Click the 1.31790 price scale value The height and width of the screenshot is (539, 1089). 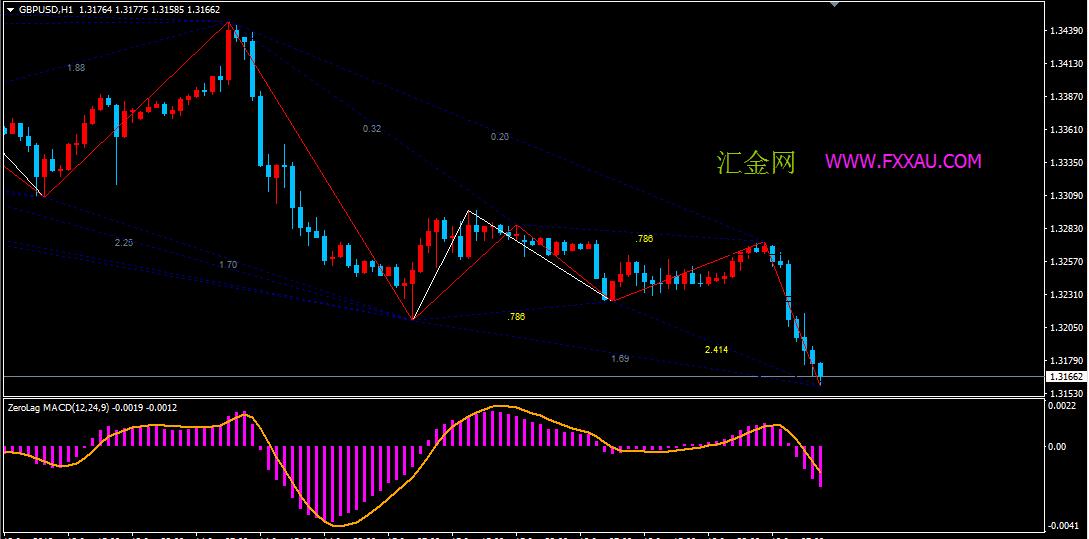1065,361
